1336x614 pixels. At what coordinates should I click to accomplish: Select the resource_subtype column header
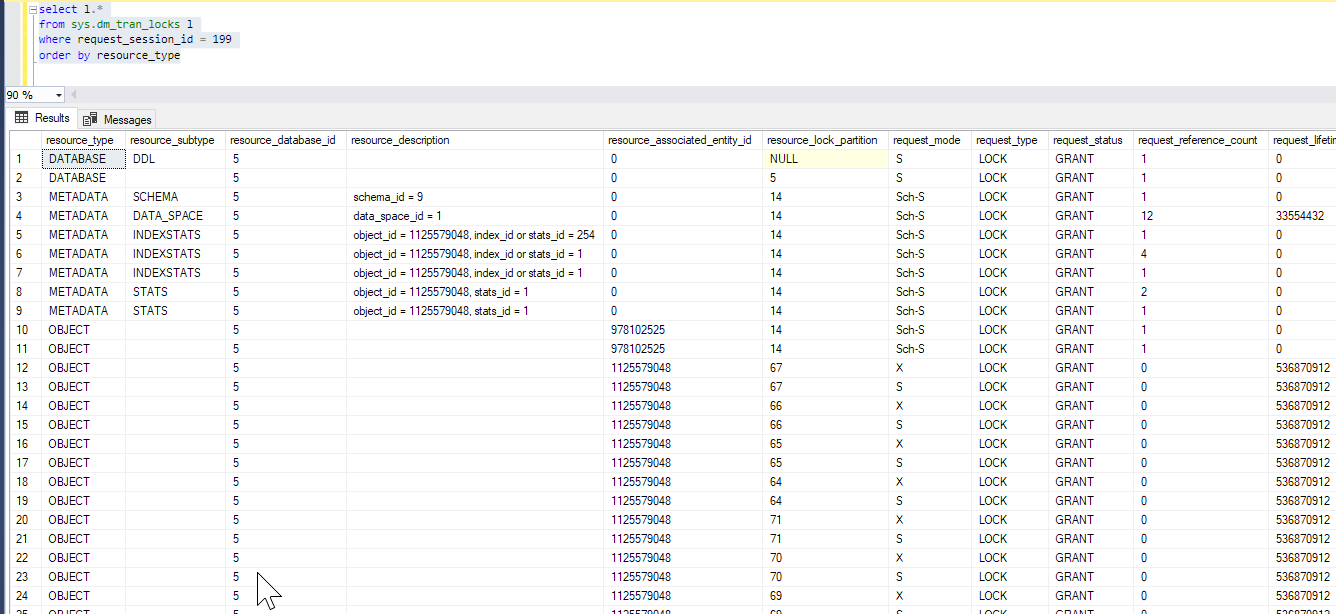173,140
